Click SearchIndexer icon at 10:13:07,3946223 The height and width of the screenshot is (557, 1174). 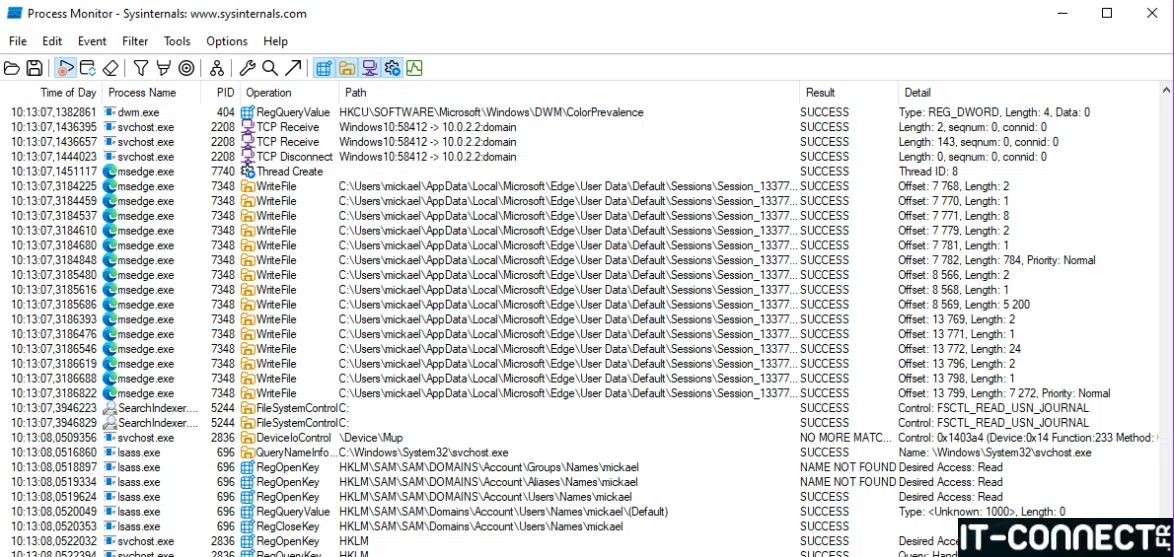pos(110,408)
